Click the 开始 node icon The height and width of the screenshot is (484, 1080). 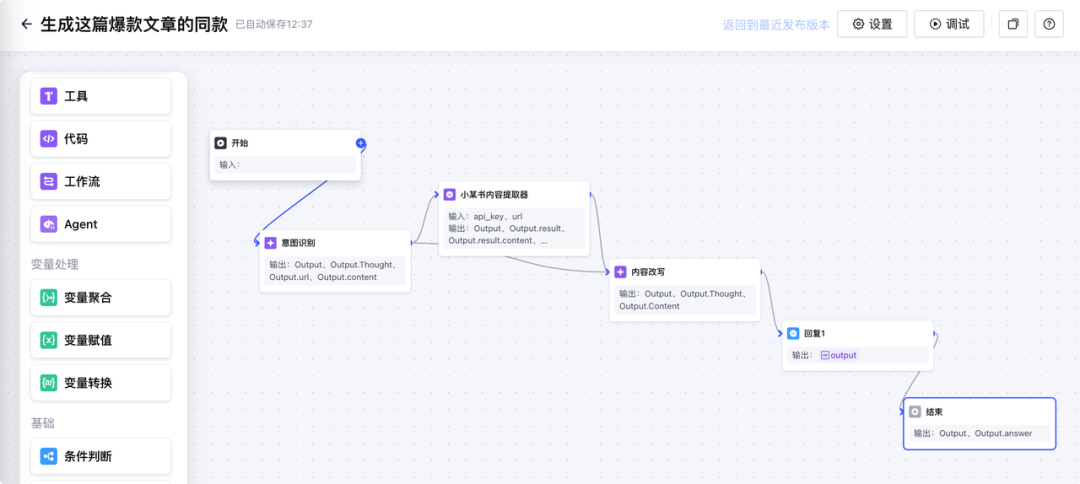[x=221, y=143]
